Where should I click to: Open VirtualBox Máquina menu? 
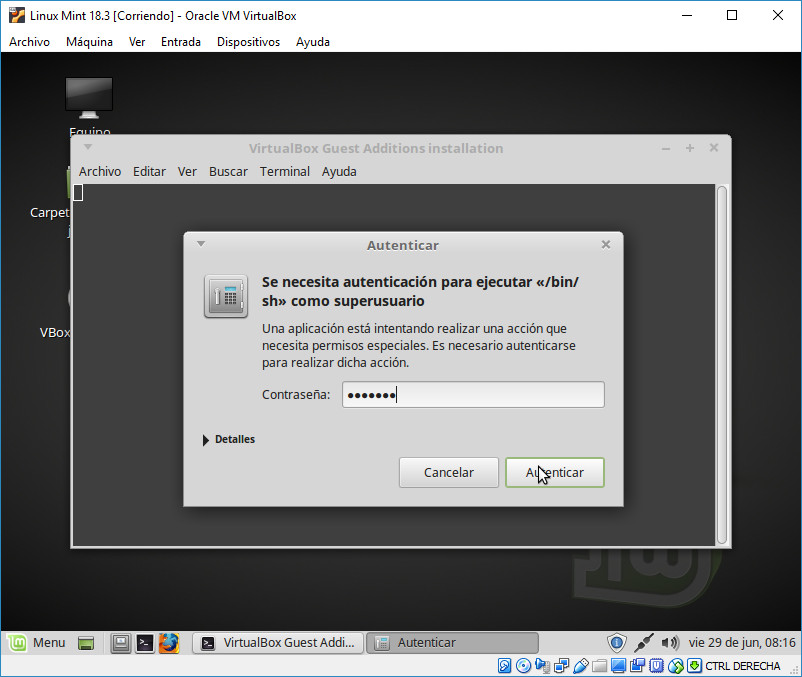[90, 42]
